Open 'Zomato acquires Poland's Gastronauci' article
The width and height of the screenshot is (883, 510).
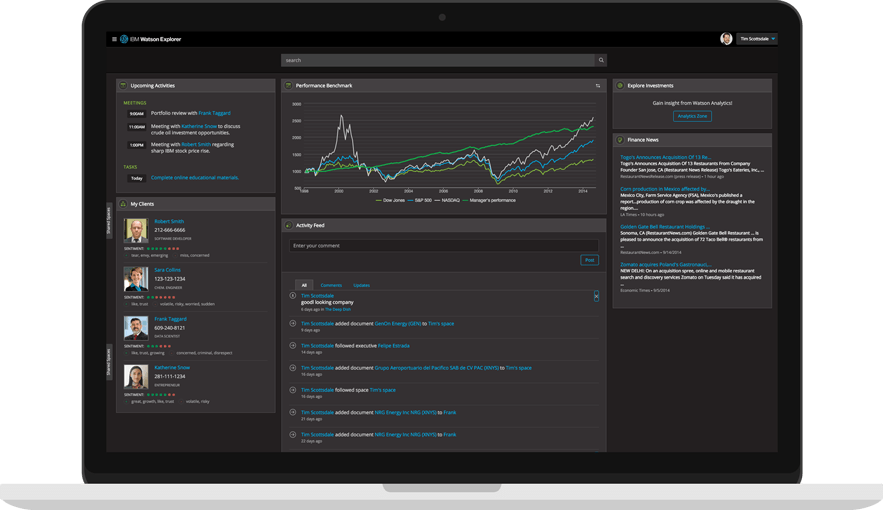coord(666,265)
